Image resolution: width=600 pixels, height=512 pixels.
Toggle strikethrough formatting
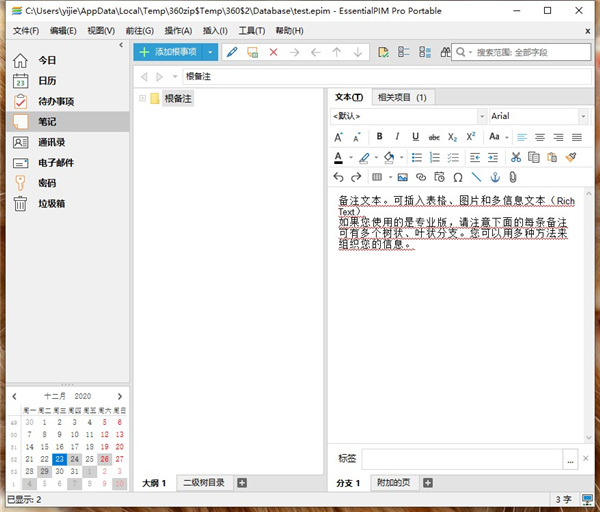click(434, 137)
